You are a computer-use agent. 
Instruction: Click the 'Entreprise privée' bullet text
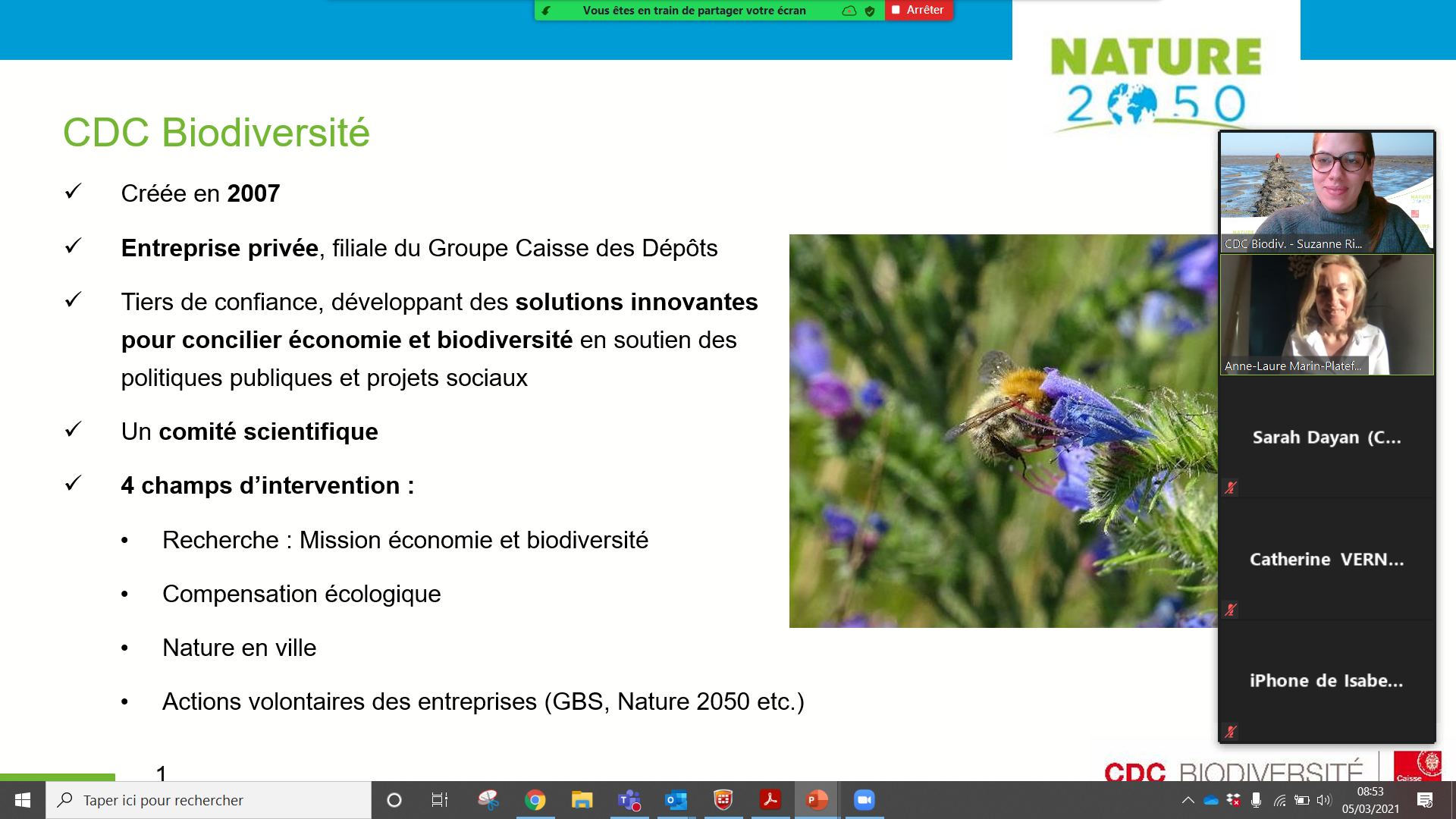click(419, 248)
